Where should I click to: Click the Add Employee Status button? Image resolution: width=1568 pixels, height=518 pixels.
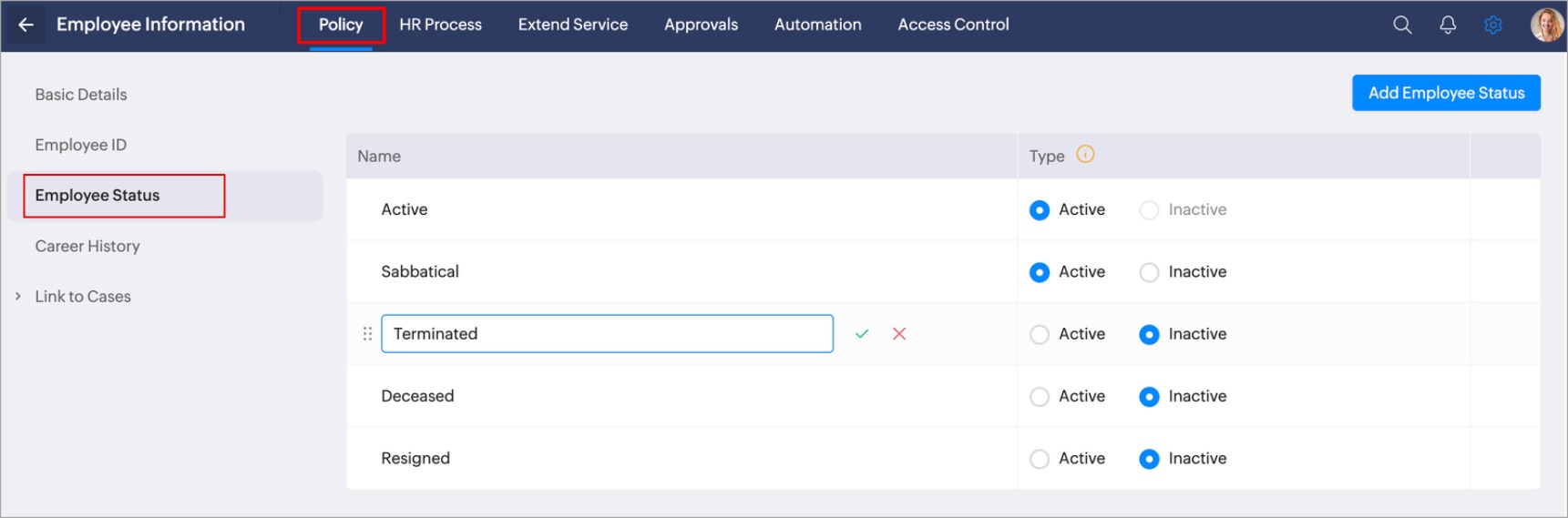[x=1446, y=93]
